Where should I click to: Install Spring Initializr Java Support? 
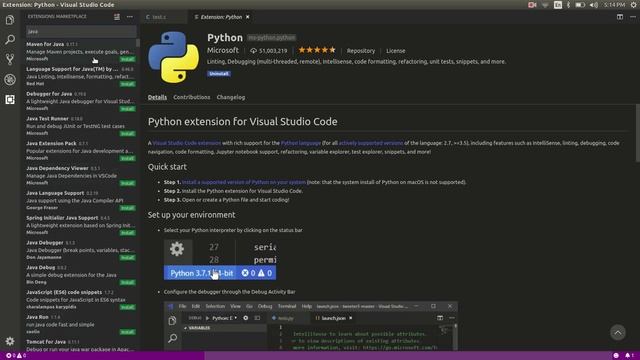coord(127,233)
